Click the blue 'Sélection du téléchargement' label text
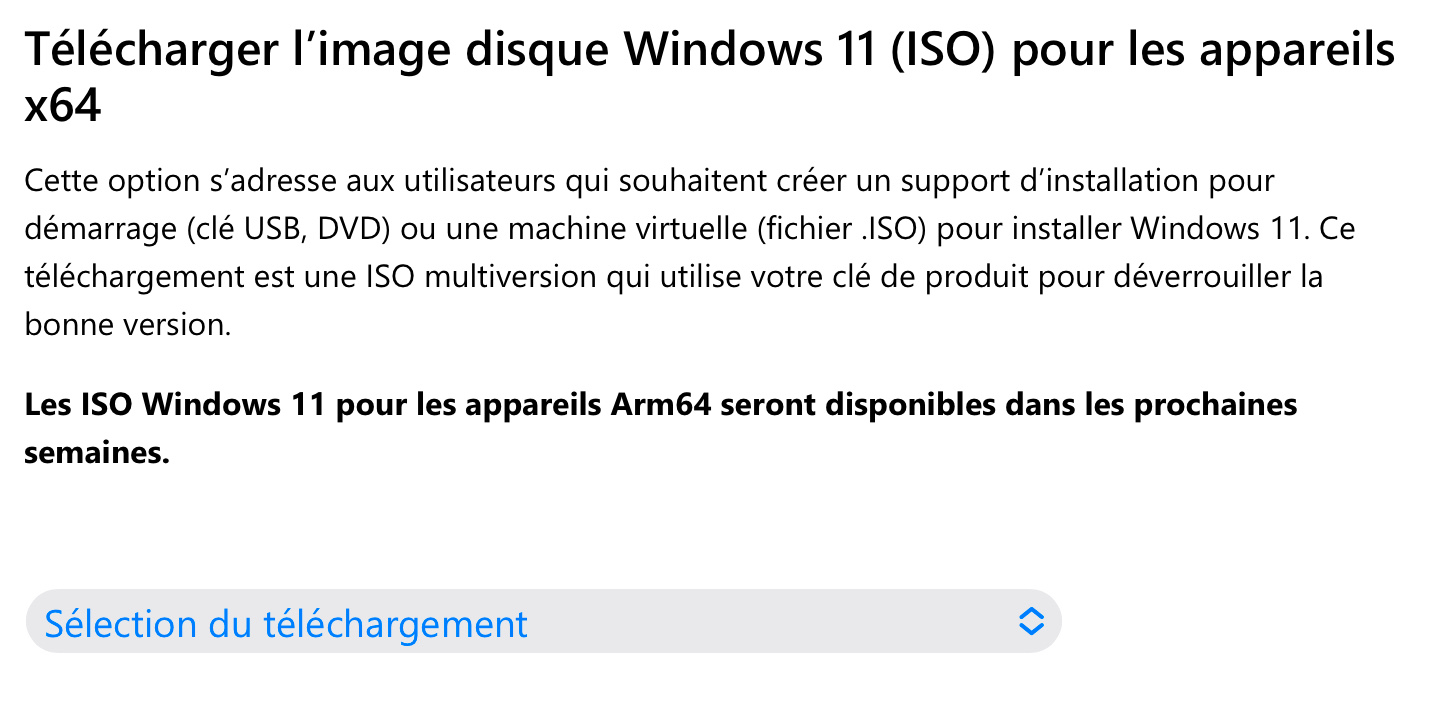 [x=286, y=624]
